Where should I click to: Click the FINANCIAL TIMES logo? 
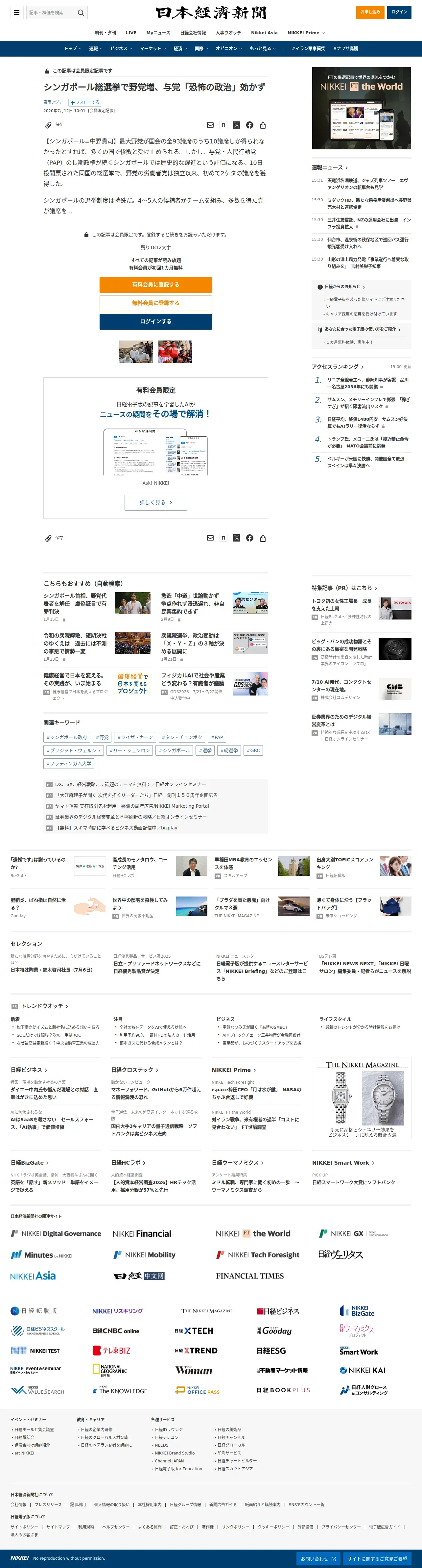pyautogui.click(x=250, y=1275)
